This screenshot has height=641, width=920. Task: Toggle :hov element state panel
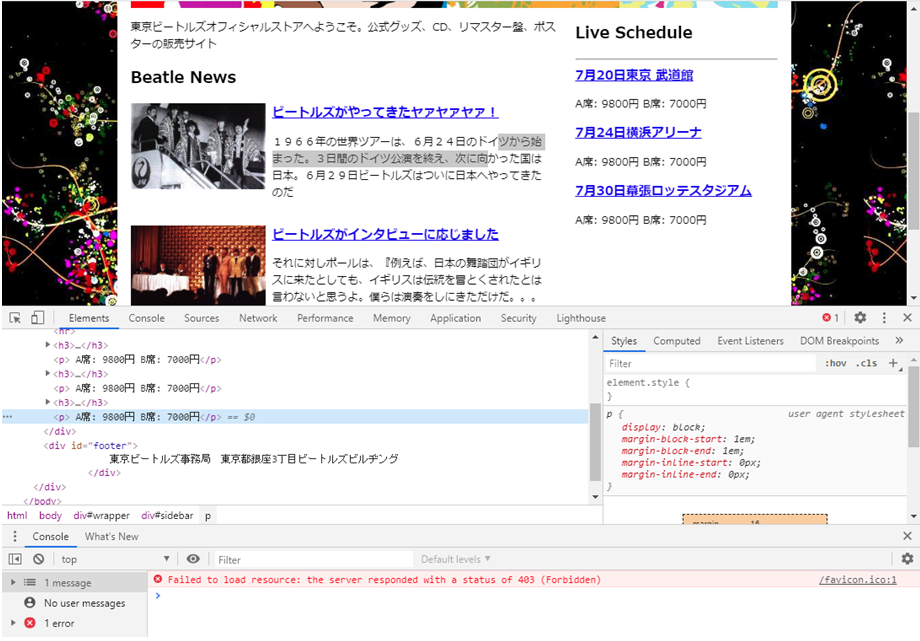coord(836,363)
